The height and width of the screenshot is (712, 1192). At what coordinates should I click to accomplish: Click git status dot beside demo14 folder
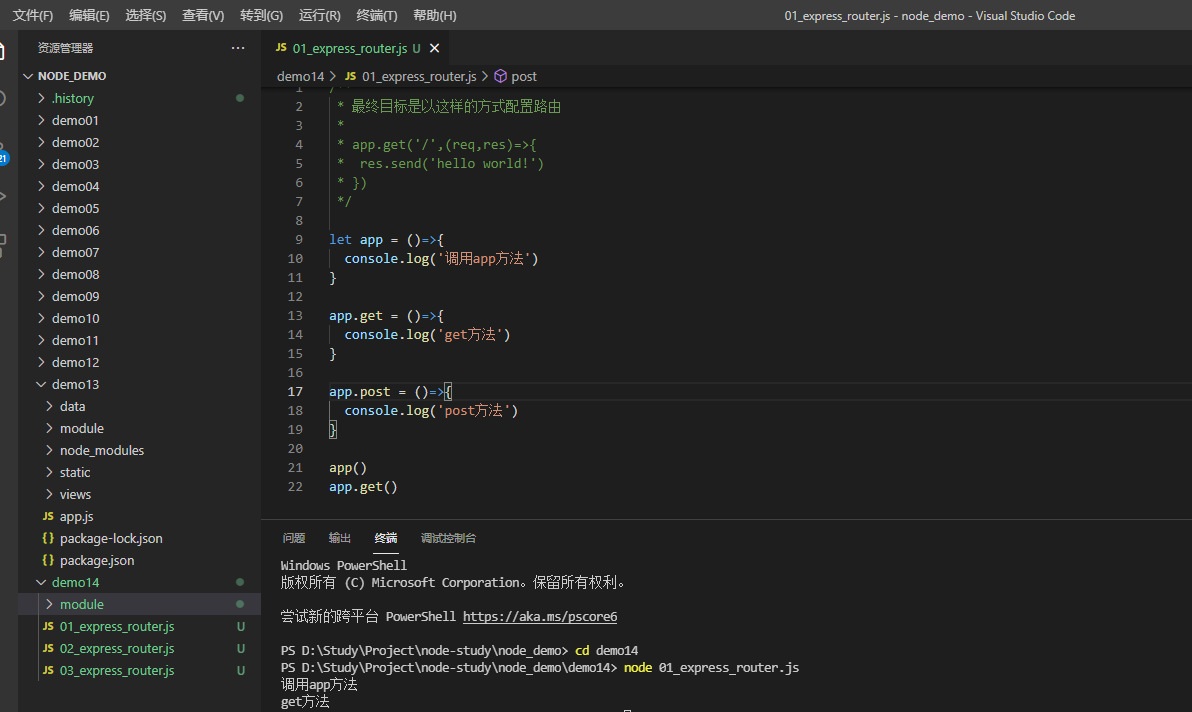(240, 582)
